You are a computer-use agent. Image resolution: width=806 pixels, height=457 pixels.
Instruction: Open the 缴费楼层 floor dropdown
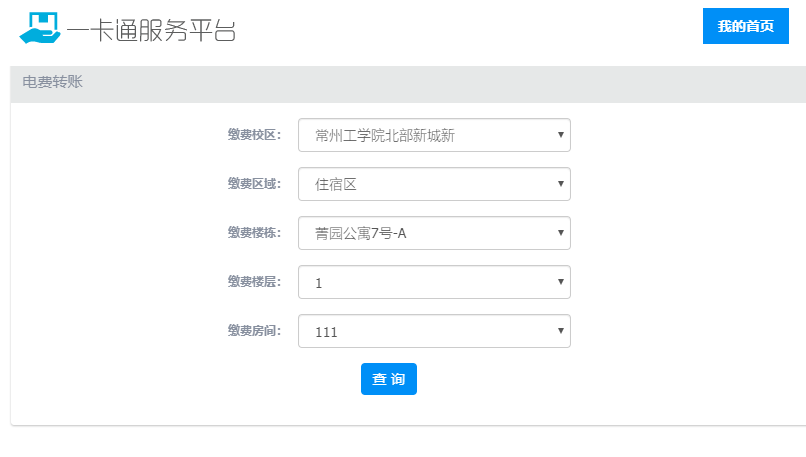coord(433,282)
